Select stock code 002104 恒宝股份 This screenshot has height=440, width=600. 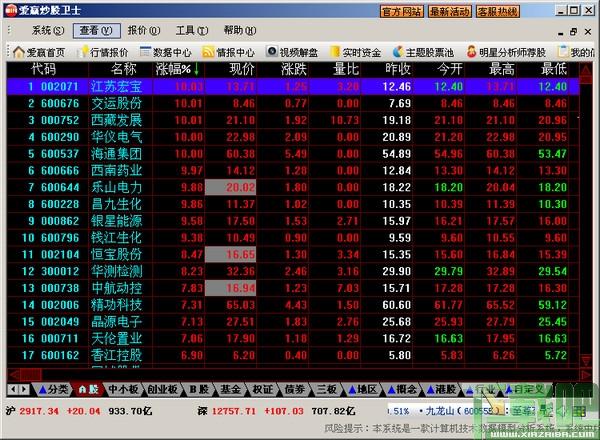tap(293, 254)
